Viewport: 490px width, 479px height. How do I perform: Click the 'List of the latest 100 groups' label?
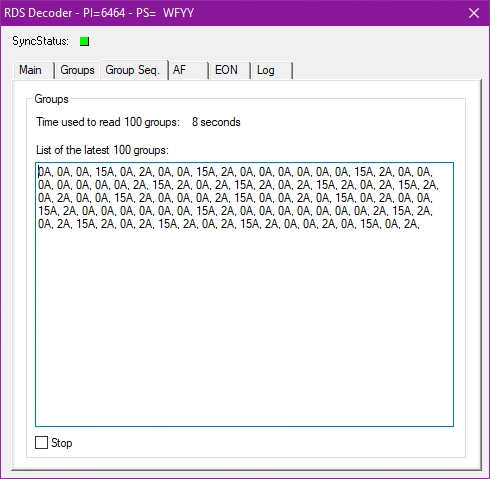(x=102, y=150)
